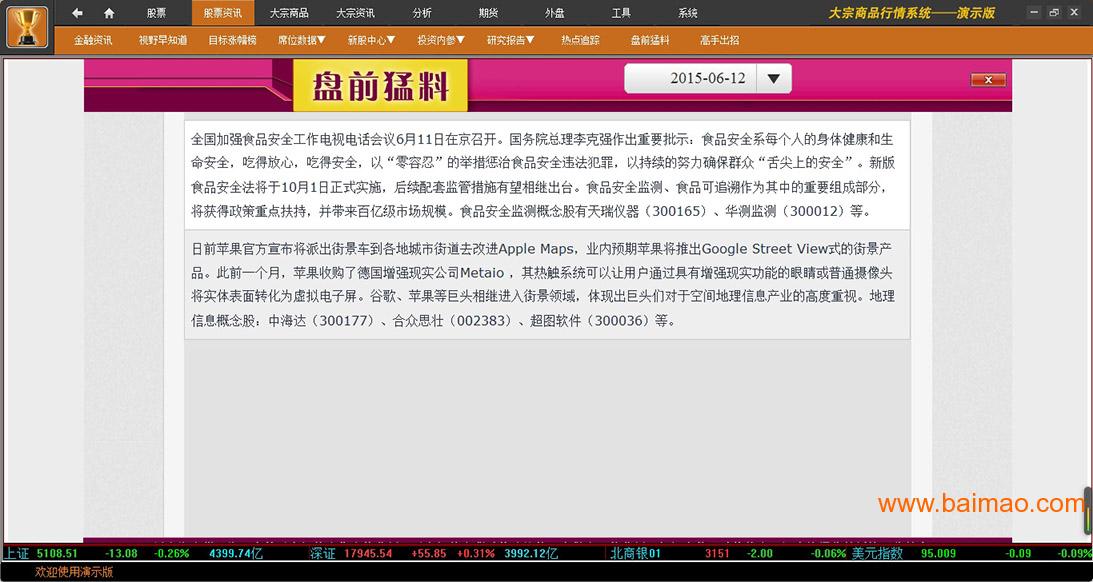The image size is (1093, 582).
Task: Select the 工具 menu
Action: 621,13
